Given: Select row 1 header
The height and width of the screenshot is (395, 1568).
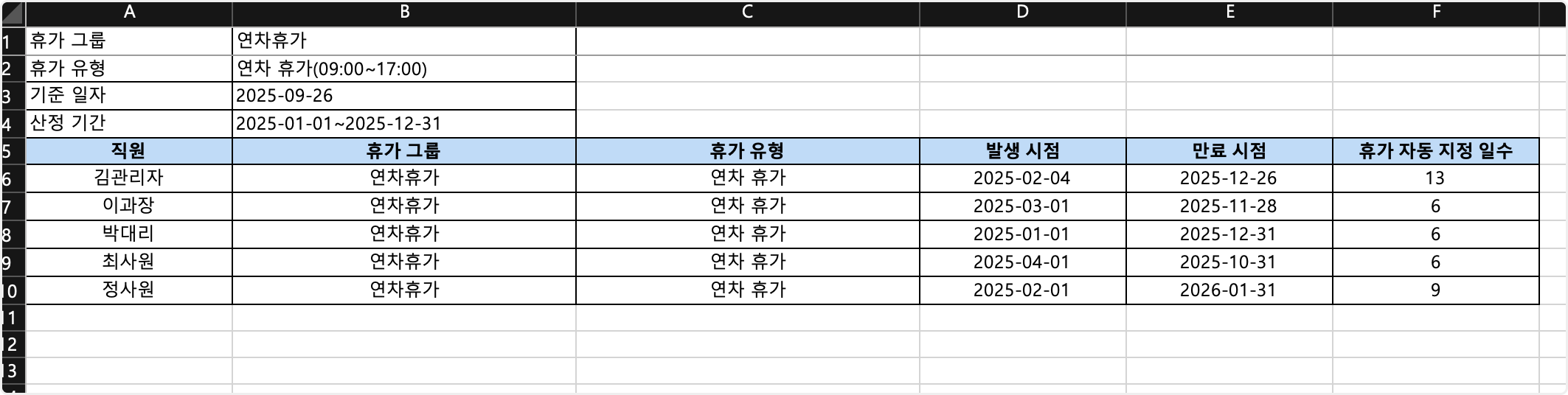Looking at the screenshot, I should tap(9, 41).
